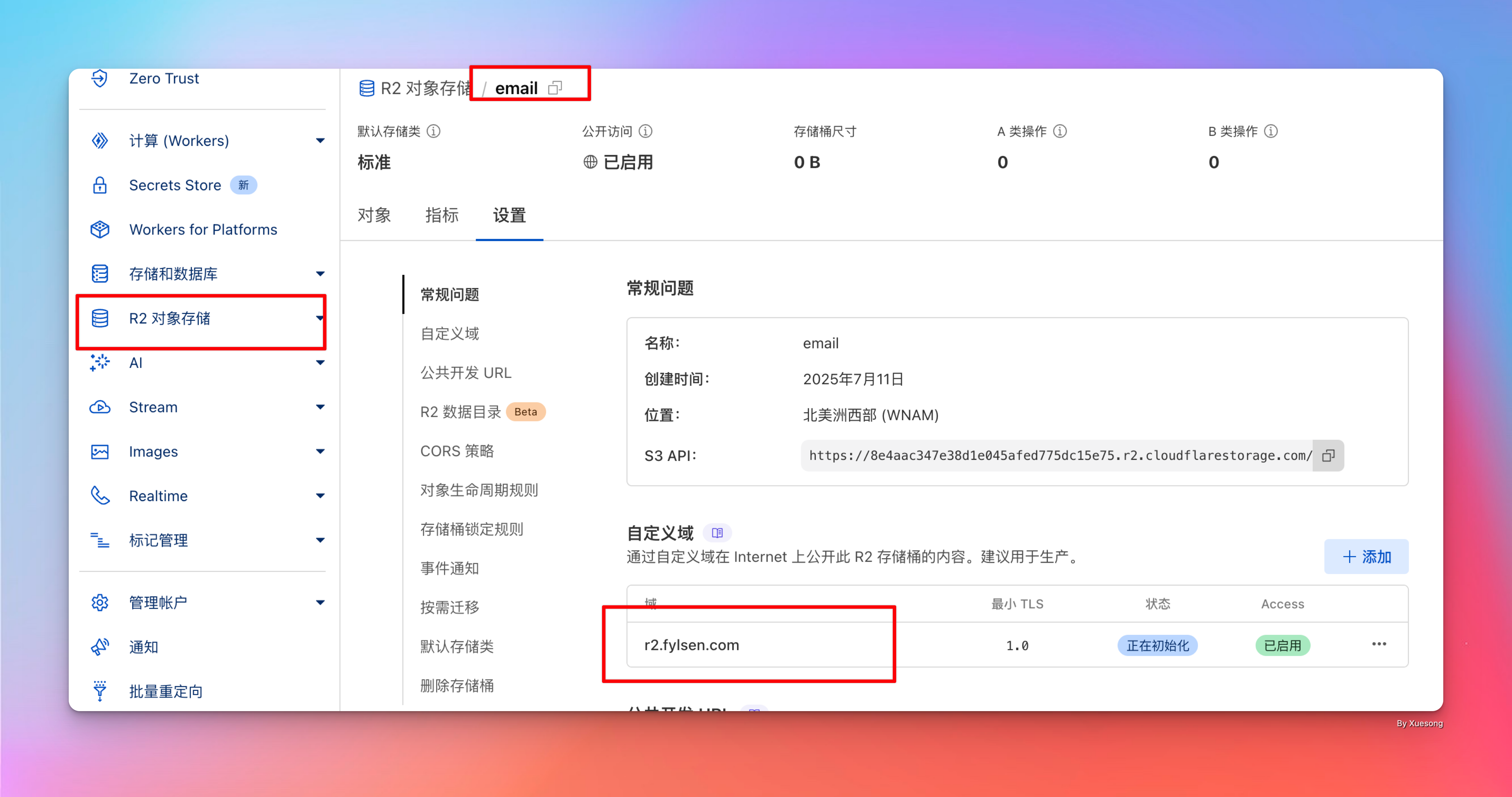Click the 1.0 minimum TLS value
Viewport: 1512px width, 797px height.
click(x=1017, y=646)
